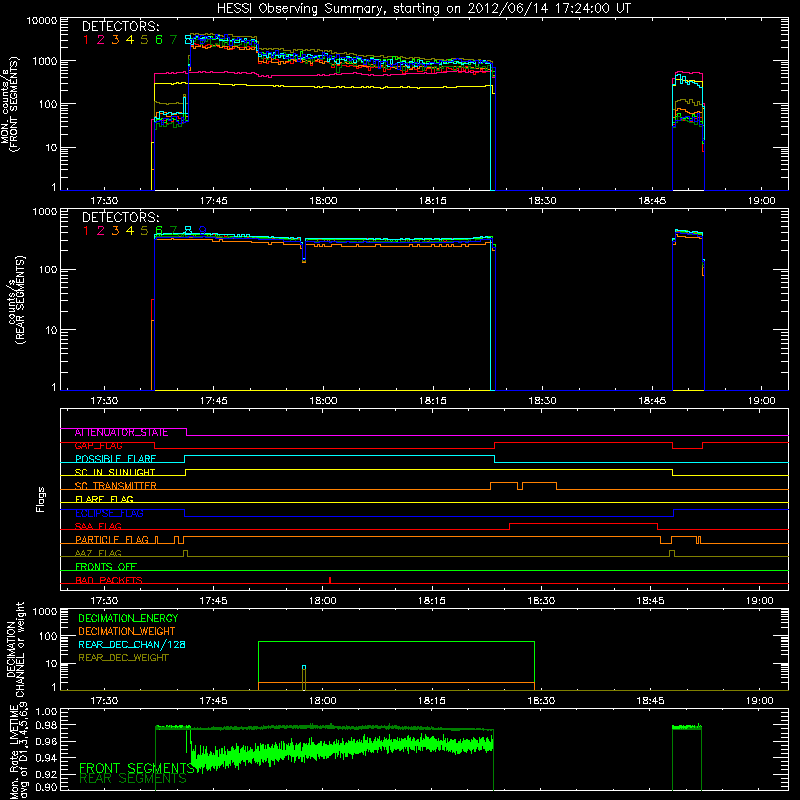Click the DECIMATION_ENERGY legend entry
The height and width of the screenshot is (800, 800).
pyautogui.click(x=128, y=618)
